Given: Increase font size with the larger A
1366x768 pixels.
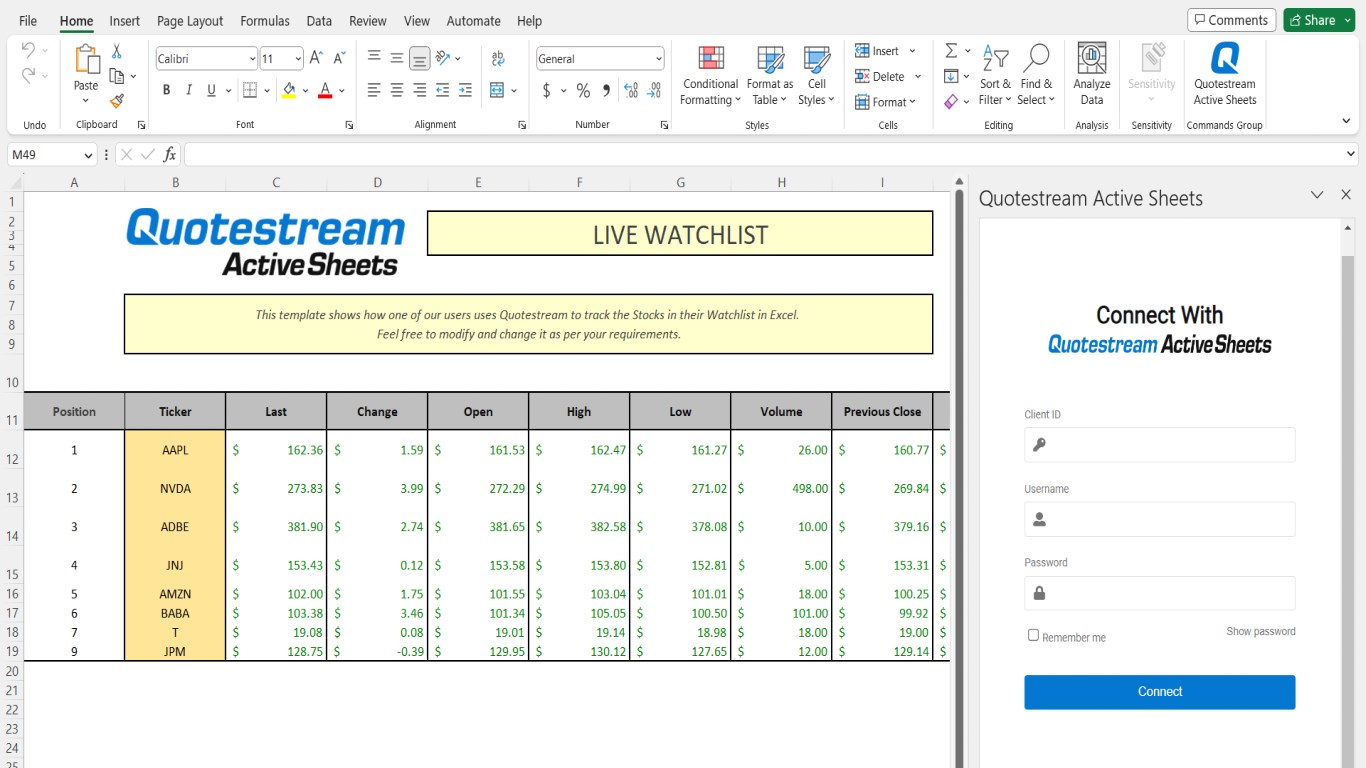Looking at the screenshot, I should tap(316, 58).
